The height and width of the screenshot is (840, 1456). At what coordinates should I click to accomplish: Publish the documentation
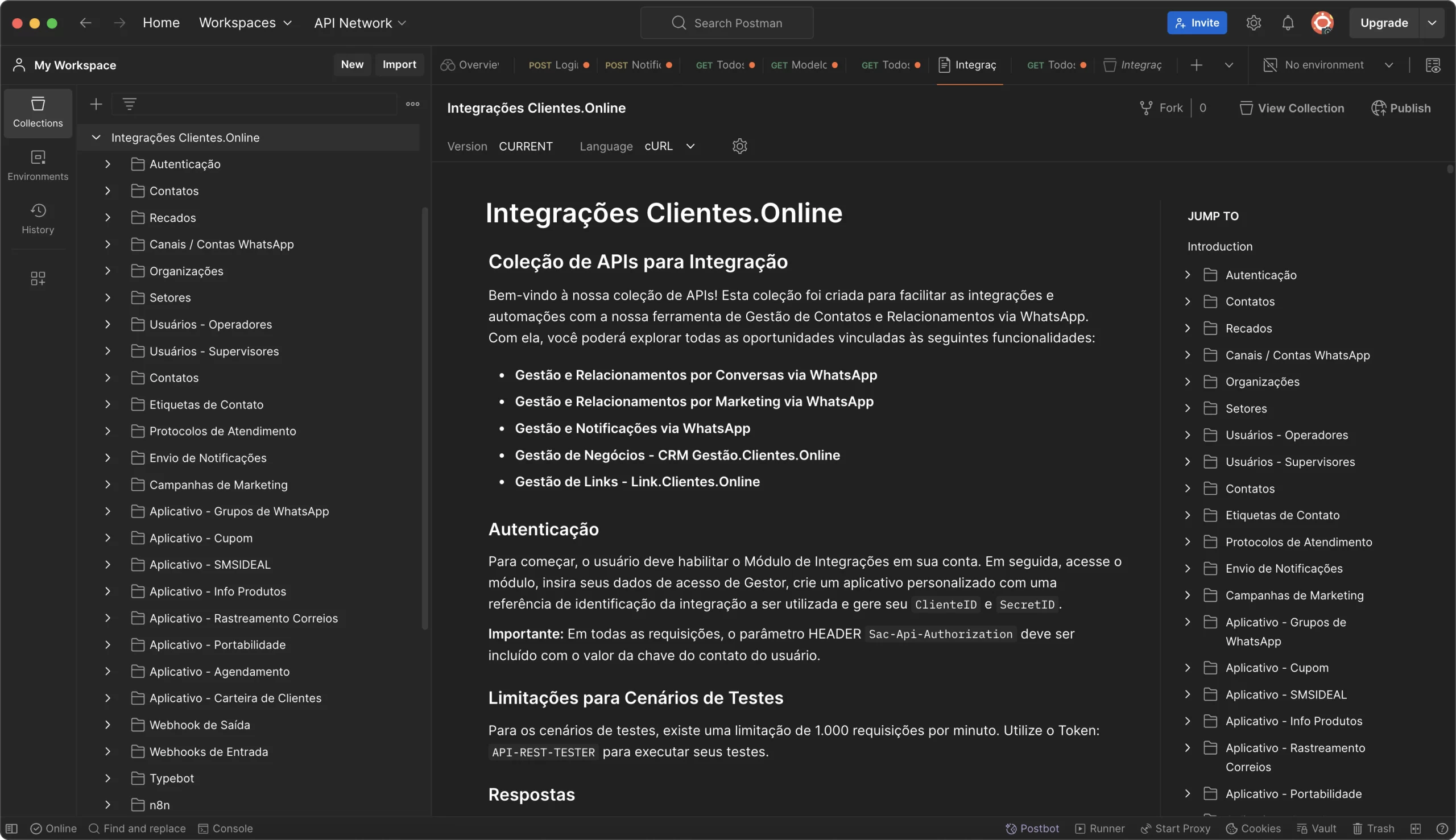1401,108
